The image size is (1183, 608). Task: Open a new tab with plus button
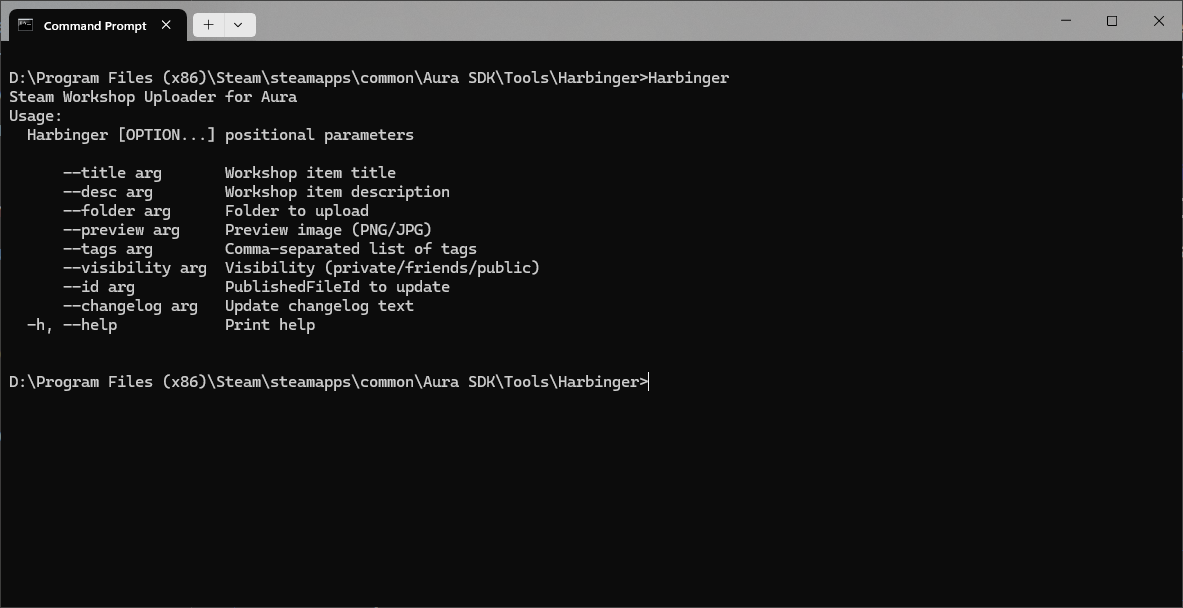[x=208, y=25]
